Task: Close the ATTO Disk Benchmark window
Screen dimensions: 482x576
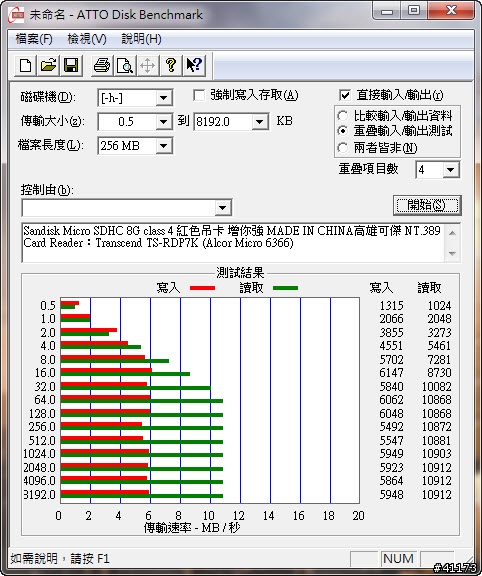Action: tap(451, 11)
